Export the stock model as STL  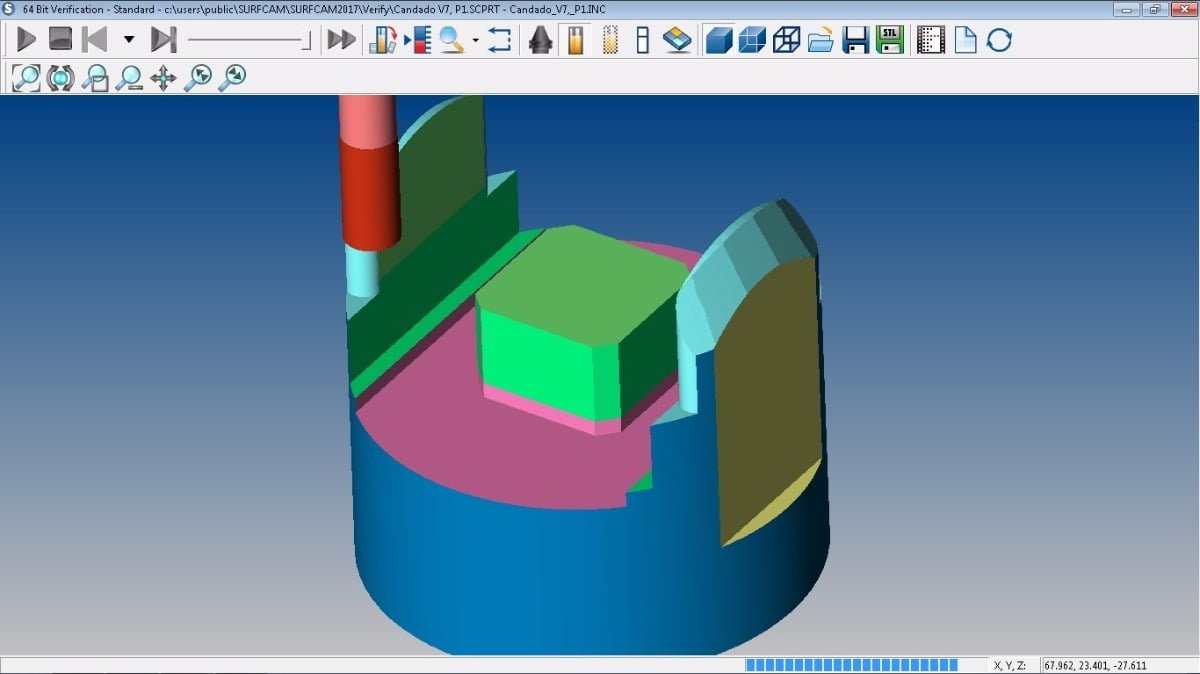890,41
